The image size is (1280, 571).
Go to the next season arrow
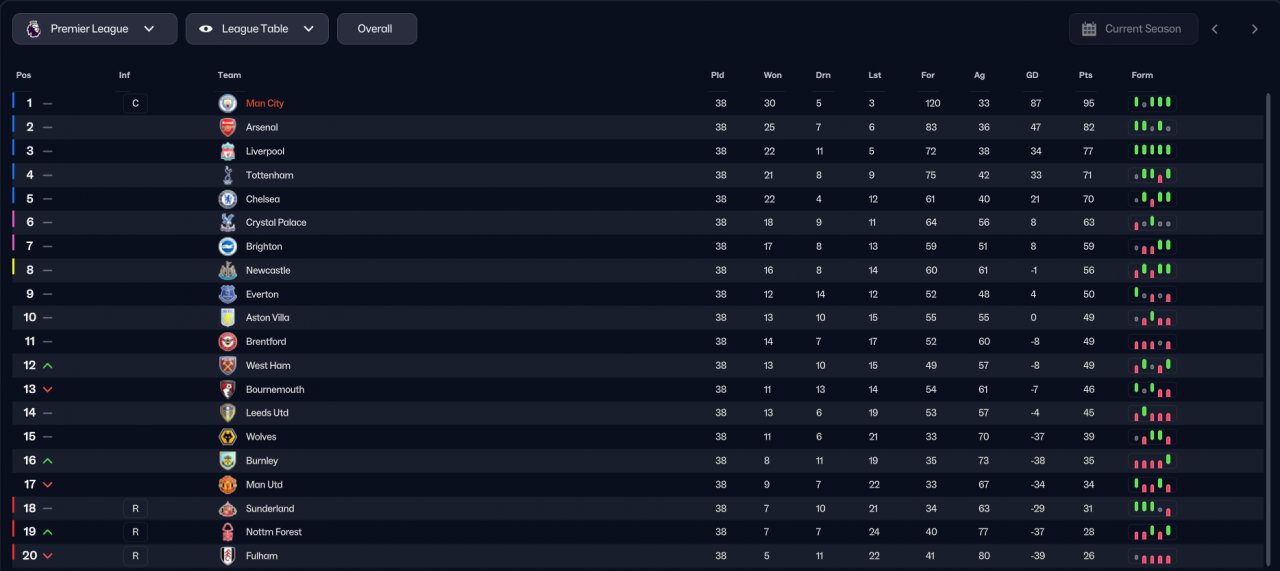click(x=1255, y=29)
